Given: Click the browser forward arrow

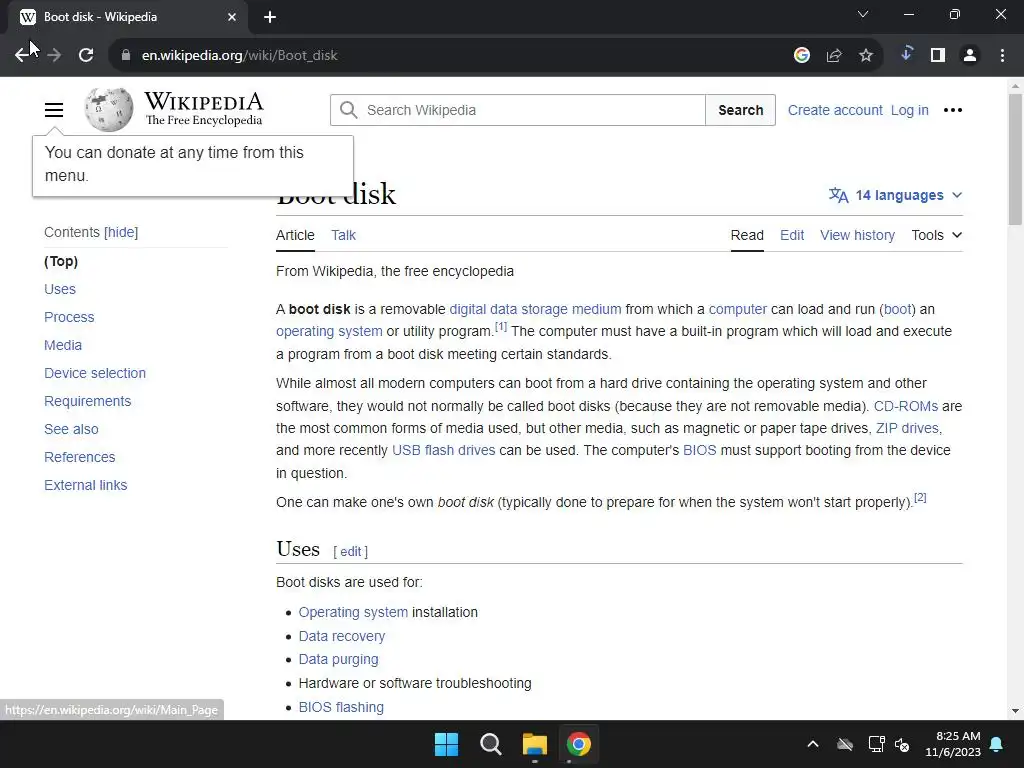Looking at the screenshot, I should (x=54, y=56).
